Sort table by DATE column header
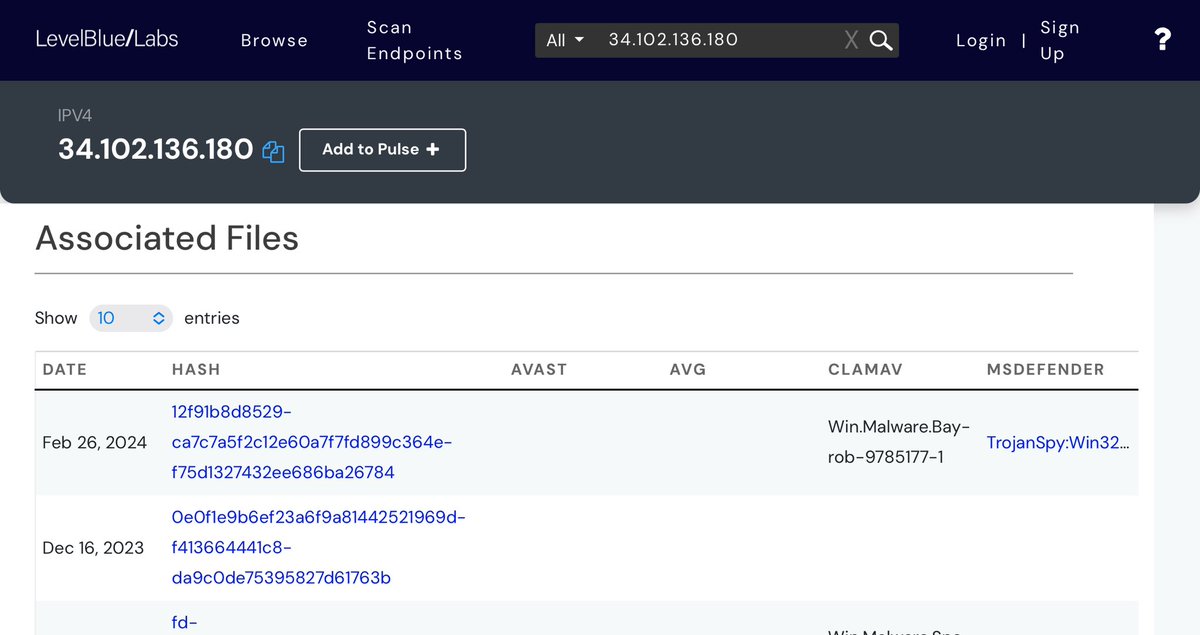 (65, 369)
